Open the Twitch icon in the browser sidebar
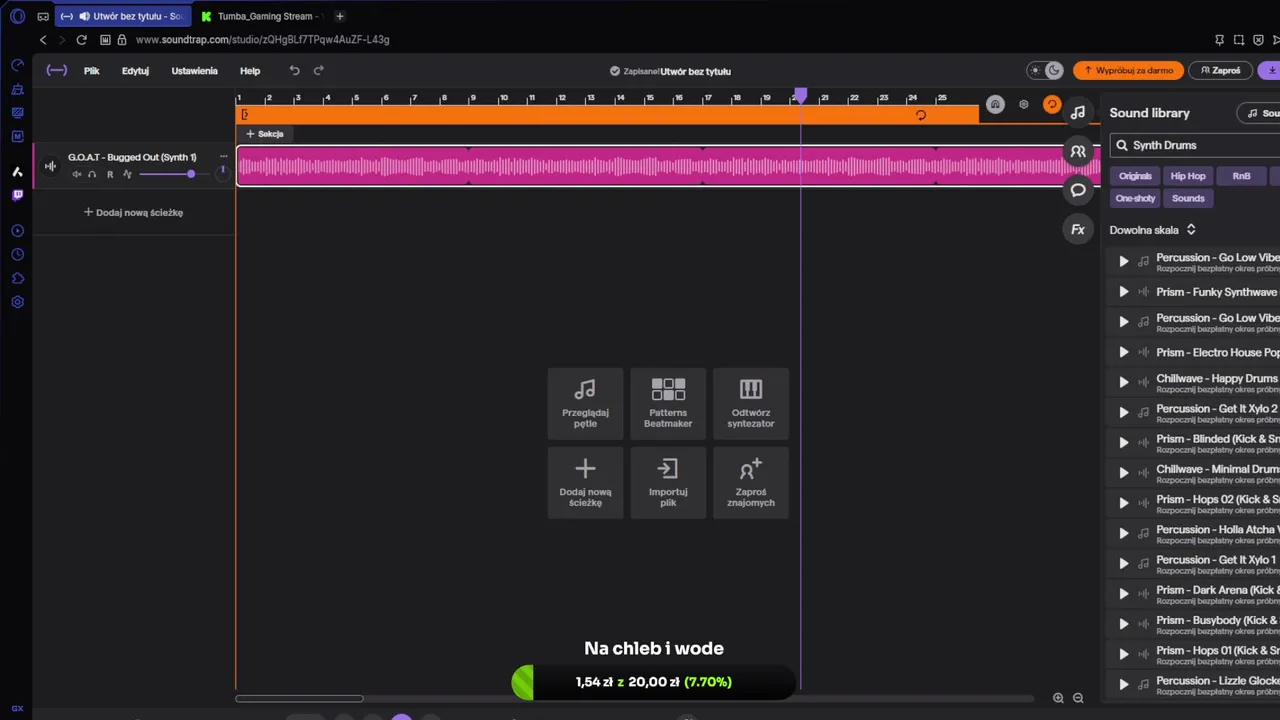The height and width of the screenshot is (720, 1280). coord(17,195)
